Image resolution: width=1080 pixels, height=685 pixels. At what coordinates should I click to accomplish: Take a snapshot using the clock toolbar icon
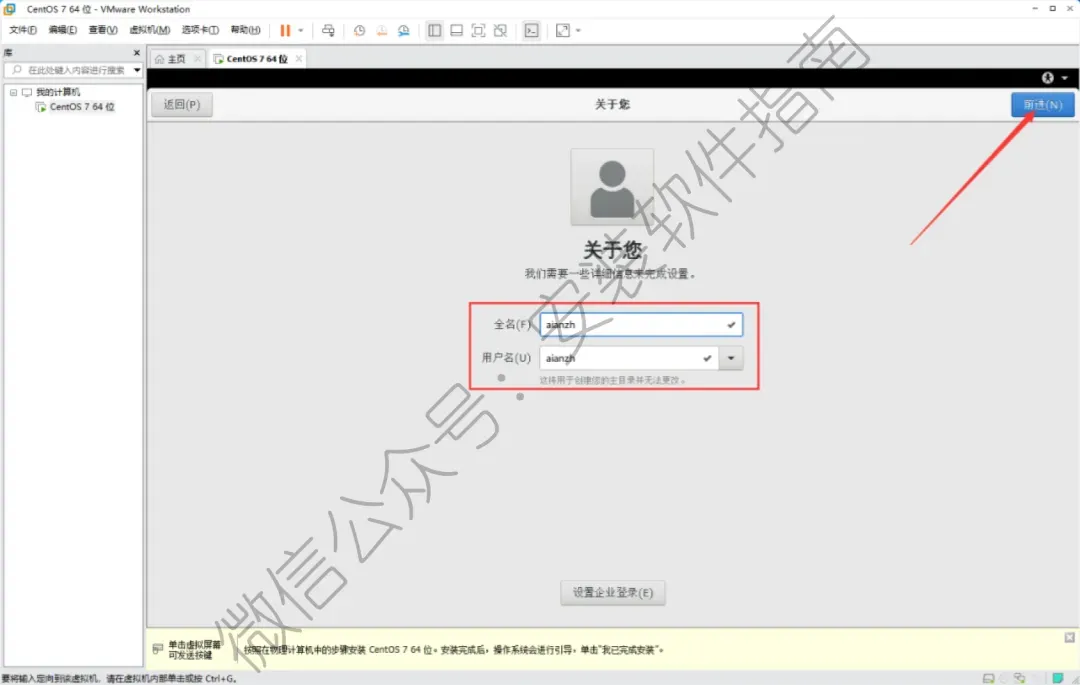[359, 30]
